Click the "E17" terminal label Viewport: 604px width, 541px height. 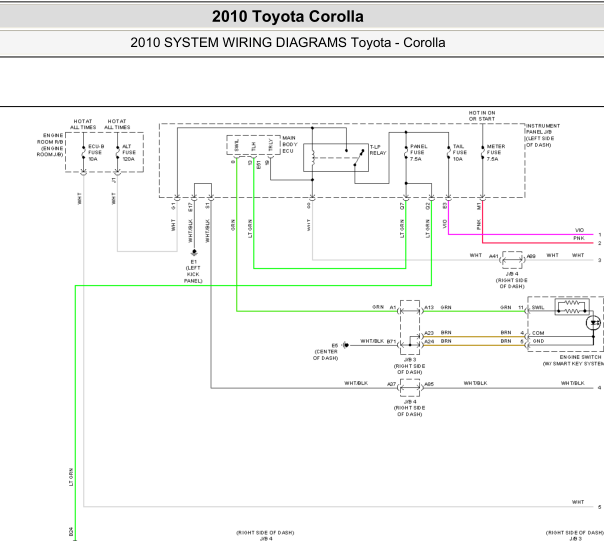(x=190, y=207)
